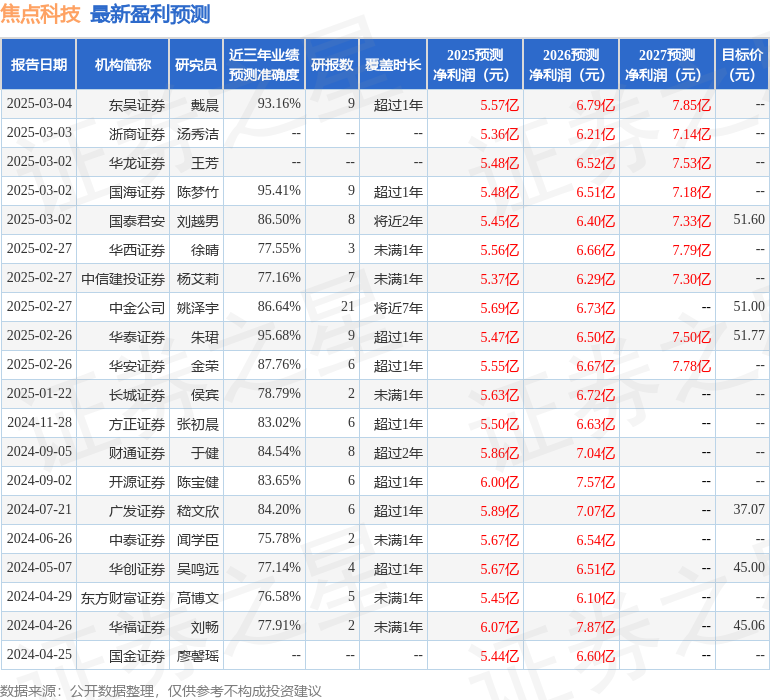Image resolution: width=770 pixels, height=700 pixels.
Task: Click analyst name 戴晨
Action: click(x=205, y=105)
